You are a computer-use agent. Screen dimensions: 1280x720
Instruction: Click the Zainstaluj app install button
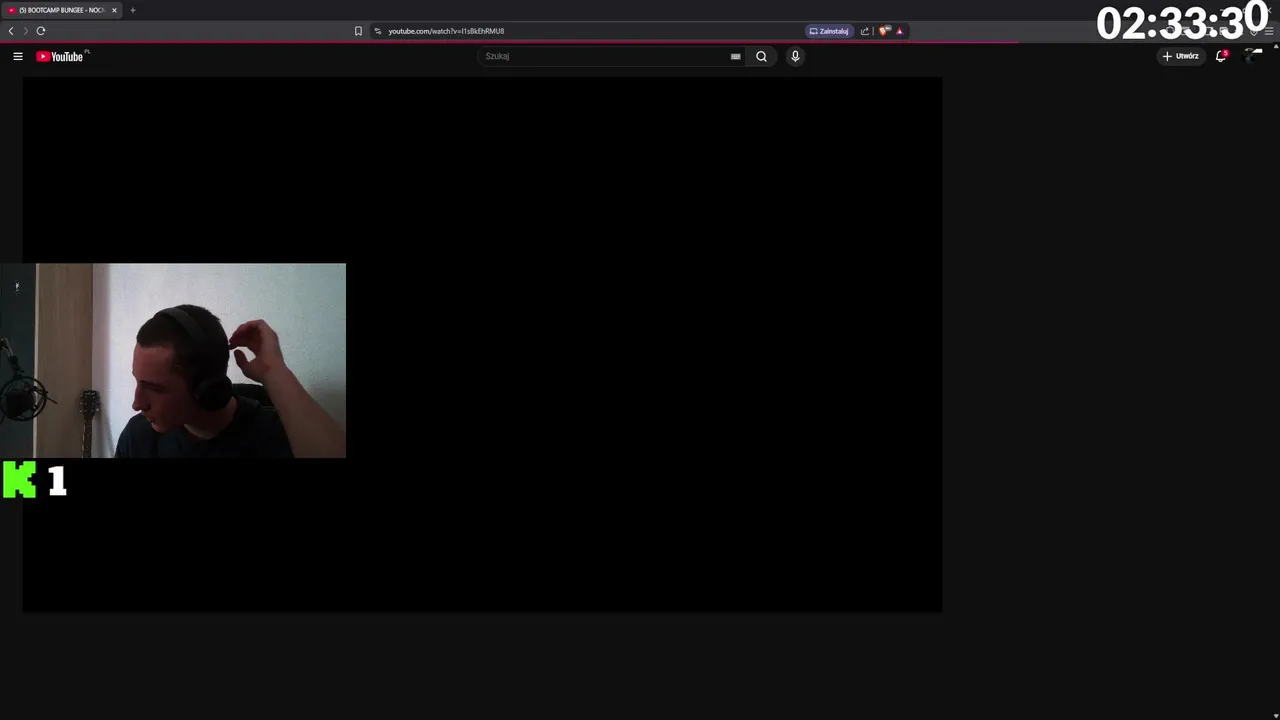pyautogui.click(x=829, y=31)
